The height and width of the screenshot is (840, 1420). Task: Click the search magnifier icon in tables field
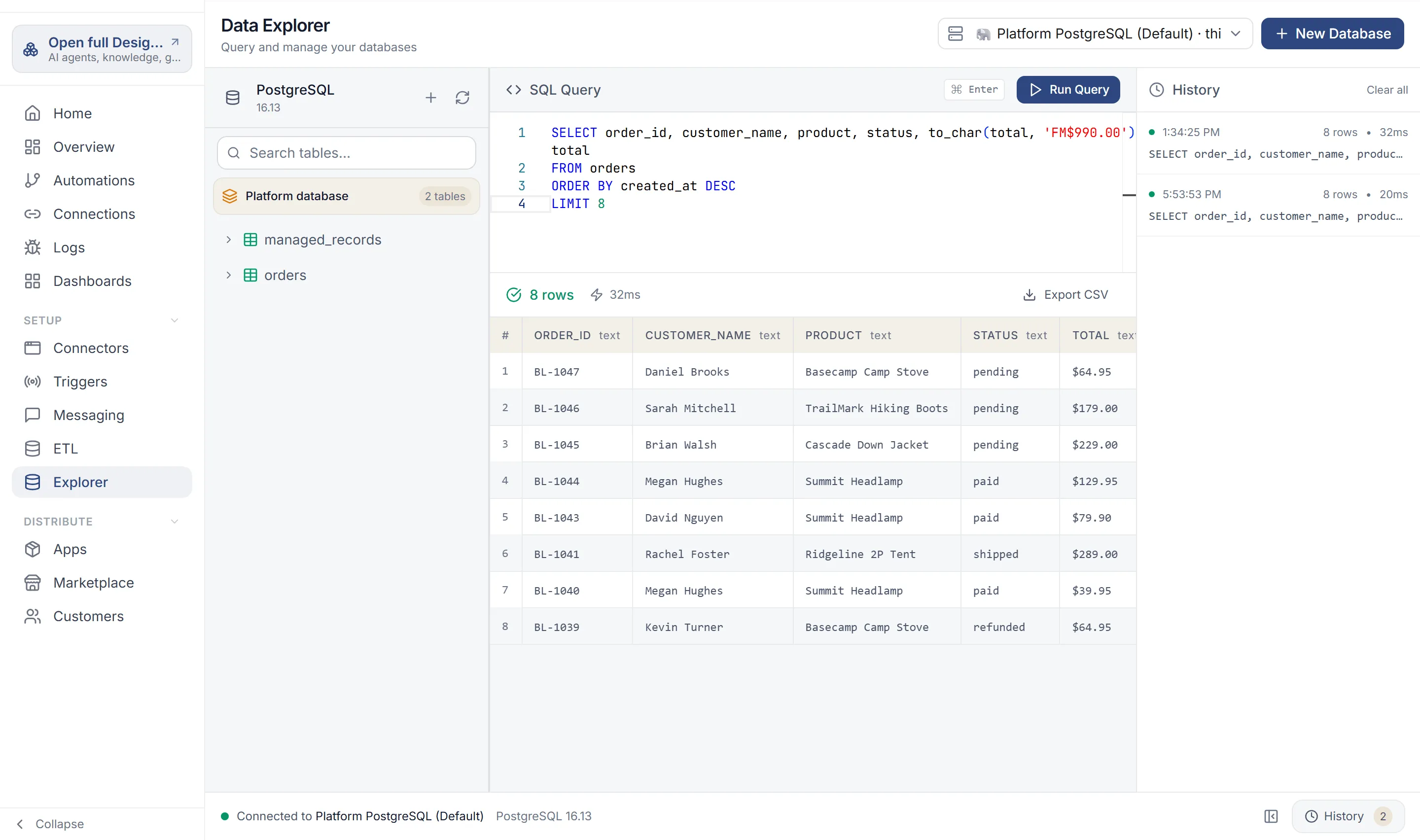233,153
